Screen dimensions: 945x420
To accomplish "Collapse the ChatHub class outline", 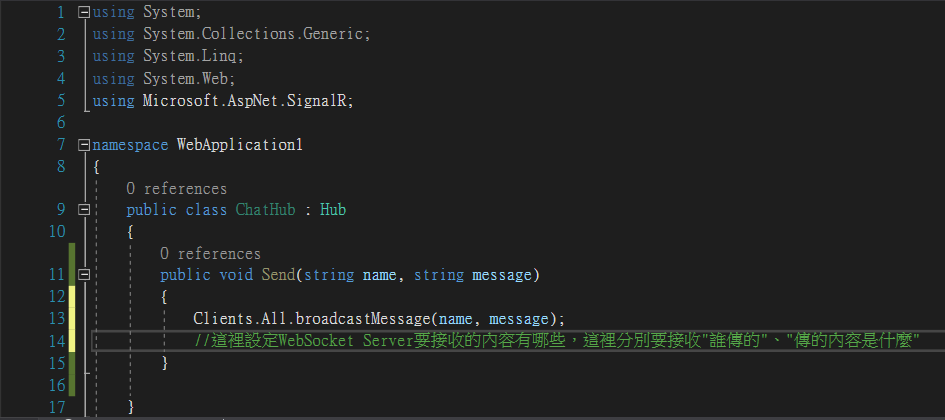I will 84,210.
